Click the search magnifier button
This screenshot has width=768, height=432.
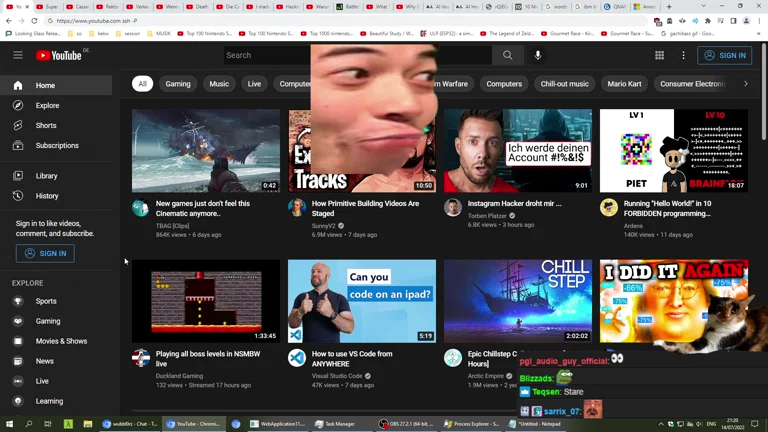[x=507, y=55]
